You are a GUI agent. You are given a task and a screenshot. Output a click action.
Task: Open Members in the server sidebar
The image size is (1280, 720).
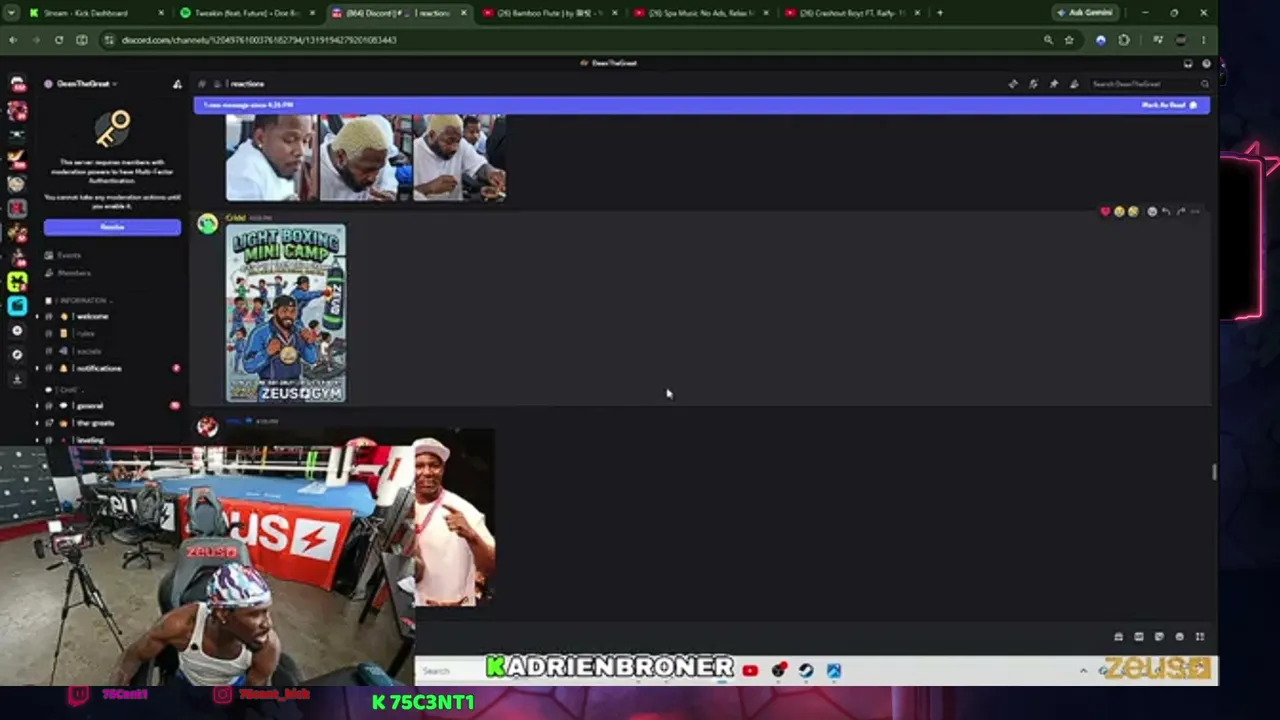click(x=74, y=273)
